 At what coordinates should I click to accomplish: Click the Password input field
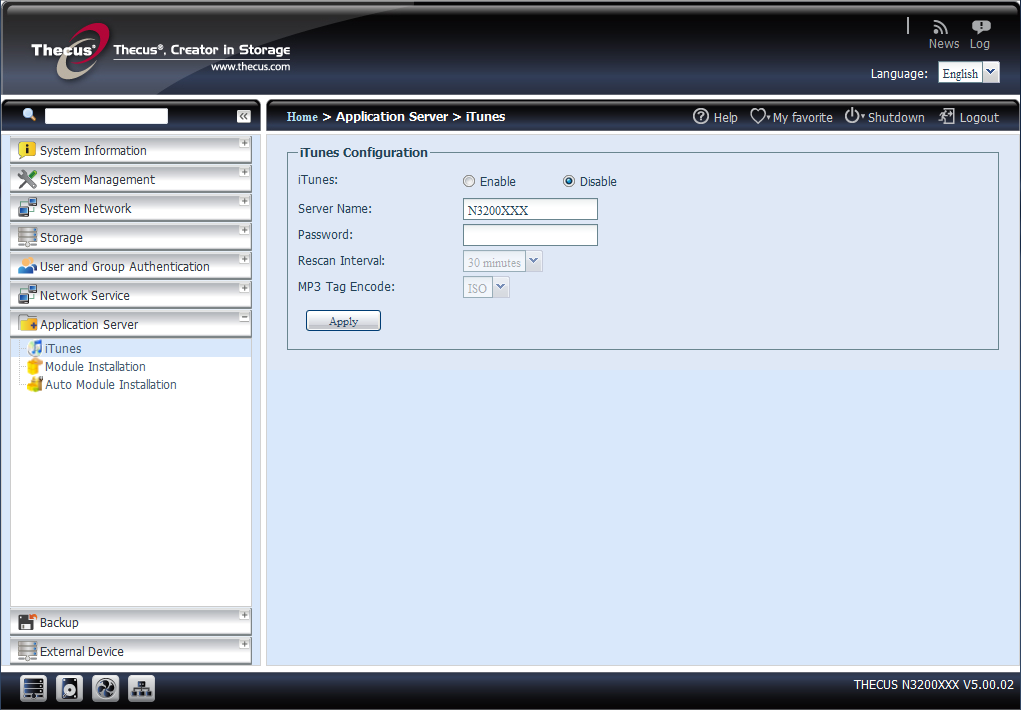coord(530,235)
